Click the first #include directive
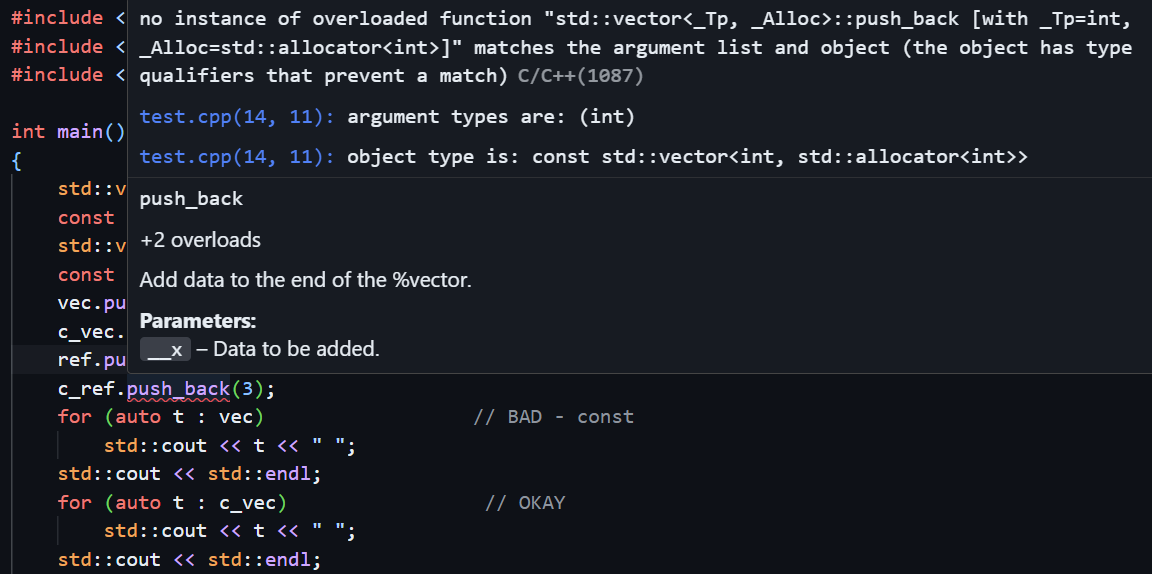Image resolution: width=1152 pixels, height=574 pixels. click(x=62, y=18)
